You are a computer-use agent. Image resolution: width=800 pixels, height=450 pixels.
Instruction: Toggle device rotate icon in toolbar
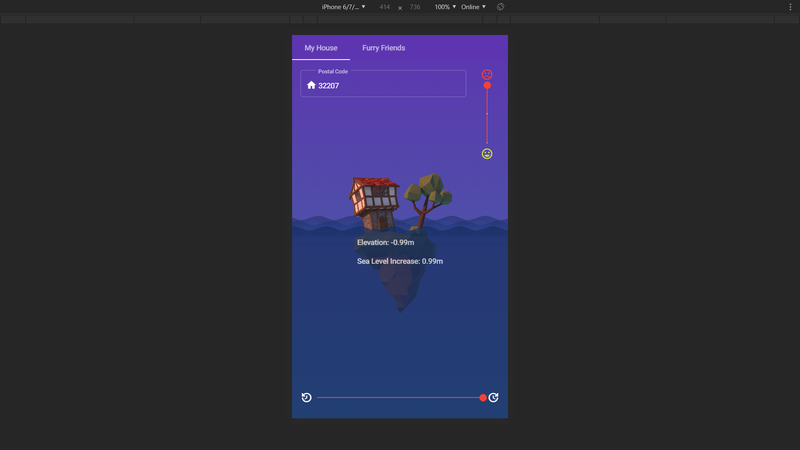coord(500,7)
